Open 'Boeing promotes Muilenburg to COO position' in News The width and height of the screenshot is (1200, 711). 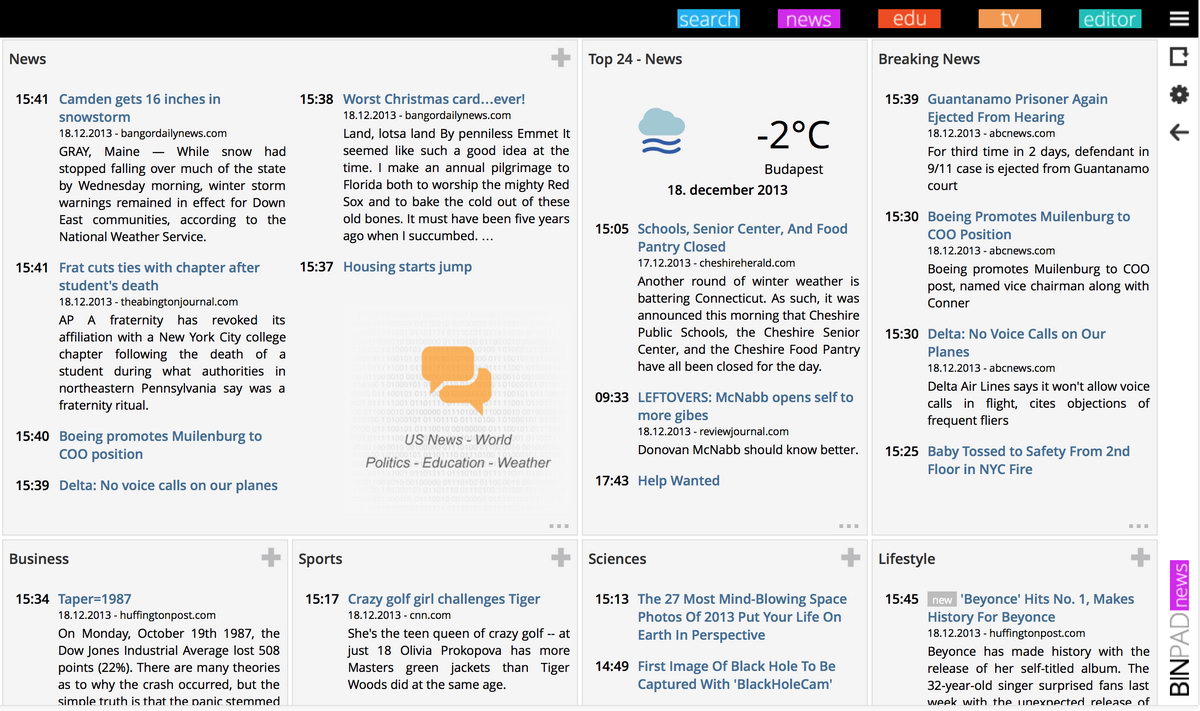(160, 445)
